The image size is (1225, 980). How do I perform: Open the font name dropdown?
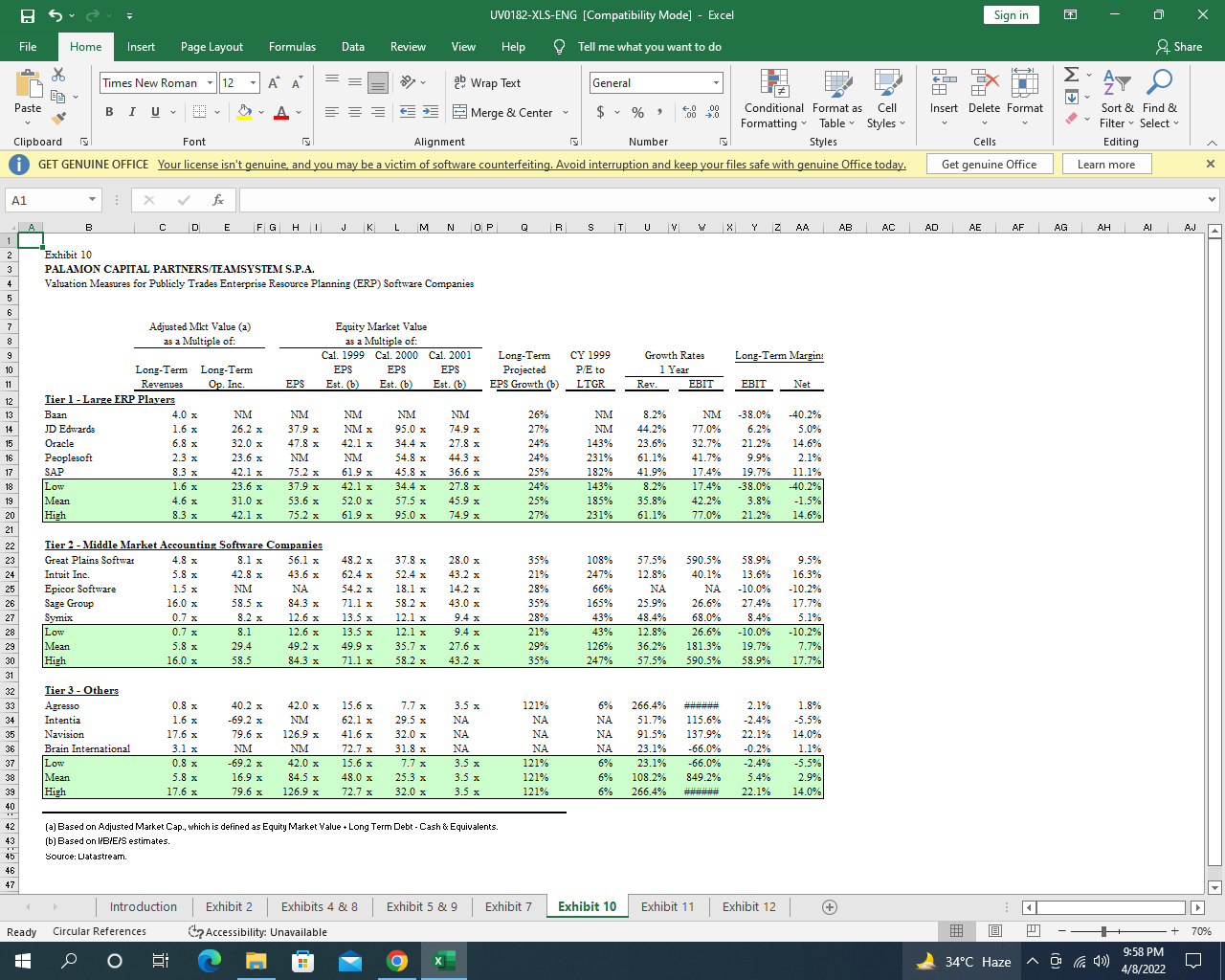211,83
